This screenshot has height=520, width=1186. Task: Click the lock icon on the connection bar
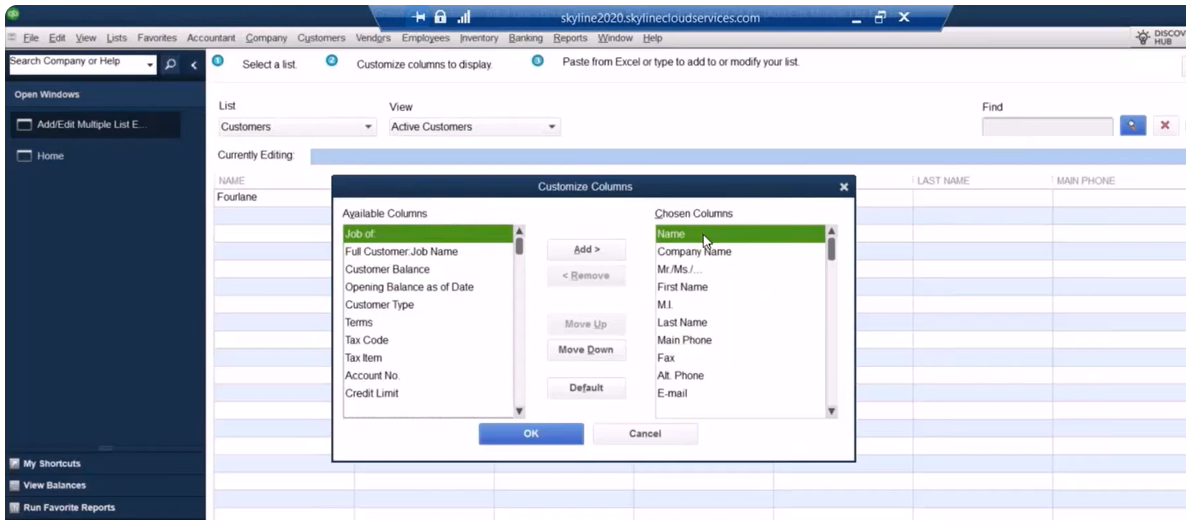[x=441, y=18]
